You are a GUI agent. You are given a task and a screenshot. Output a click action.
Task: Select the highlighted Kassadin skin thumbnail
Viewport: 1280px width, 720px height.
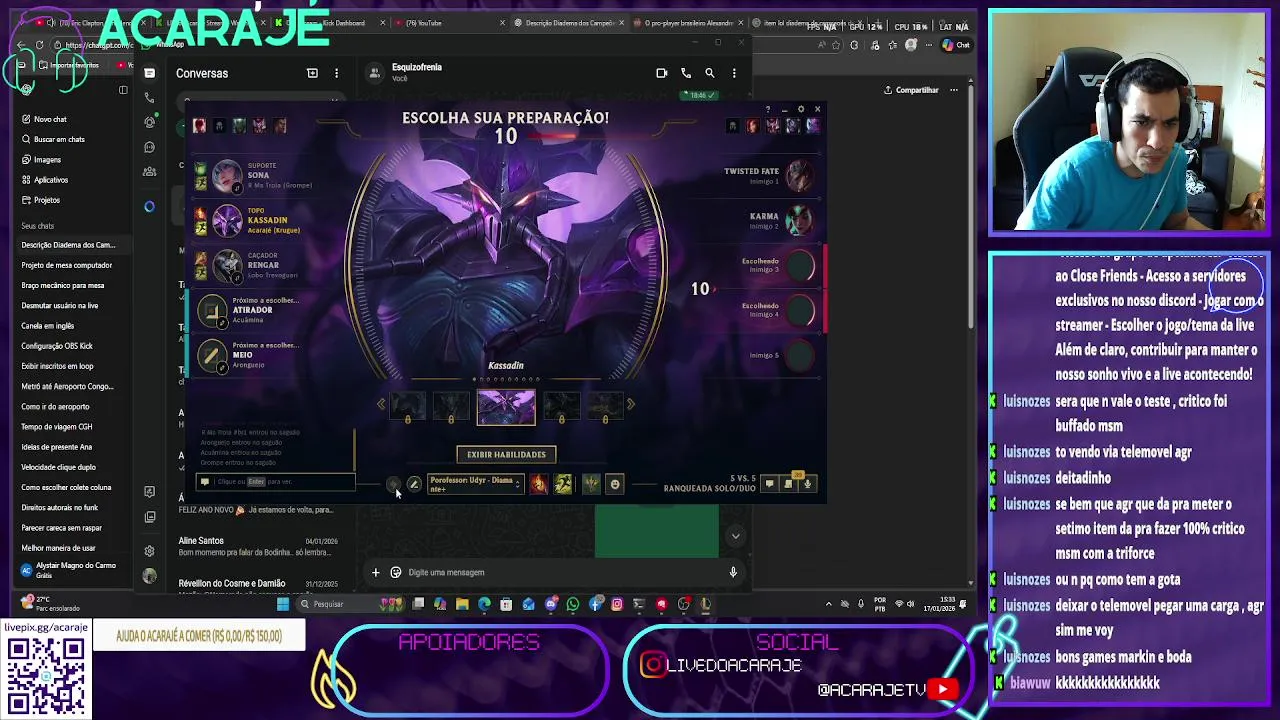[506, 407]
